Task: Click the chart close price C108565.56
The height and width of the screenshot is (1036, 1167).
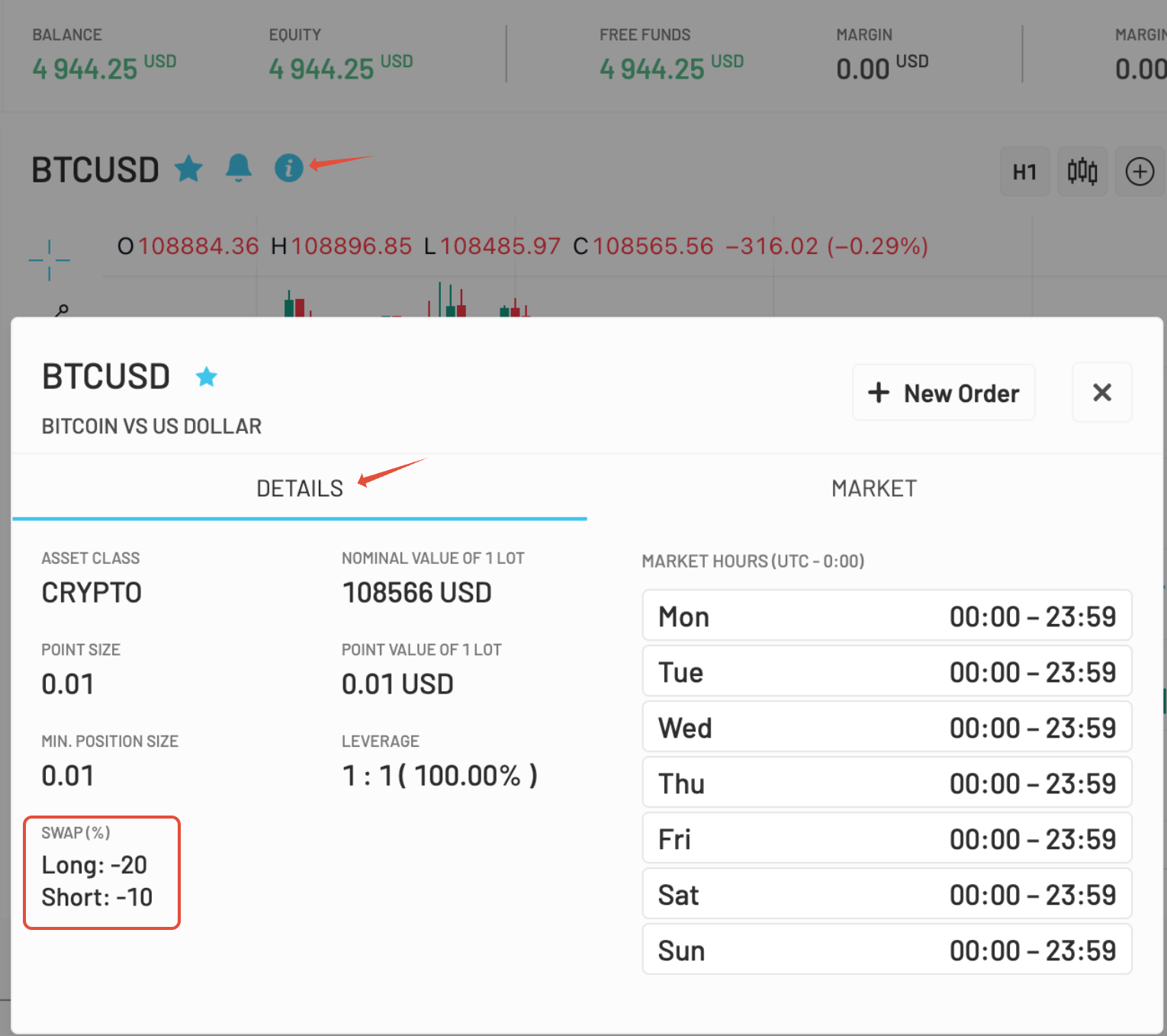Action: pyautogui.click(x=643, y=246)
